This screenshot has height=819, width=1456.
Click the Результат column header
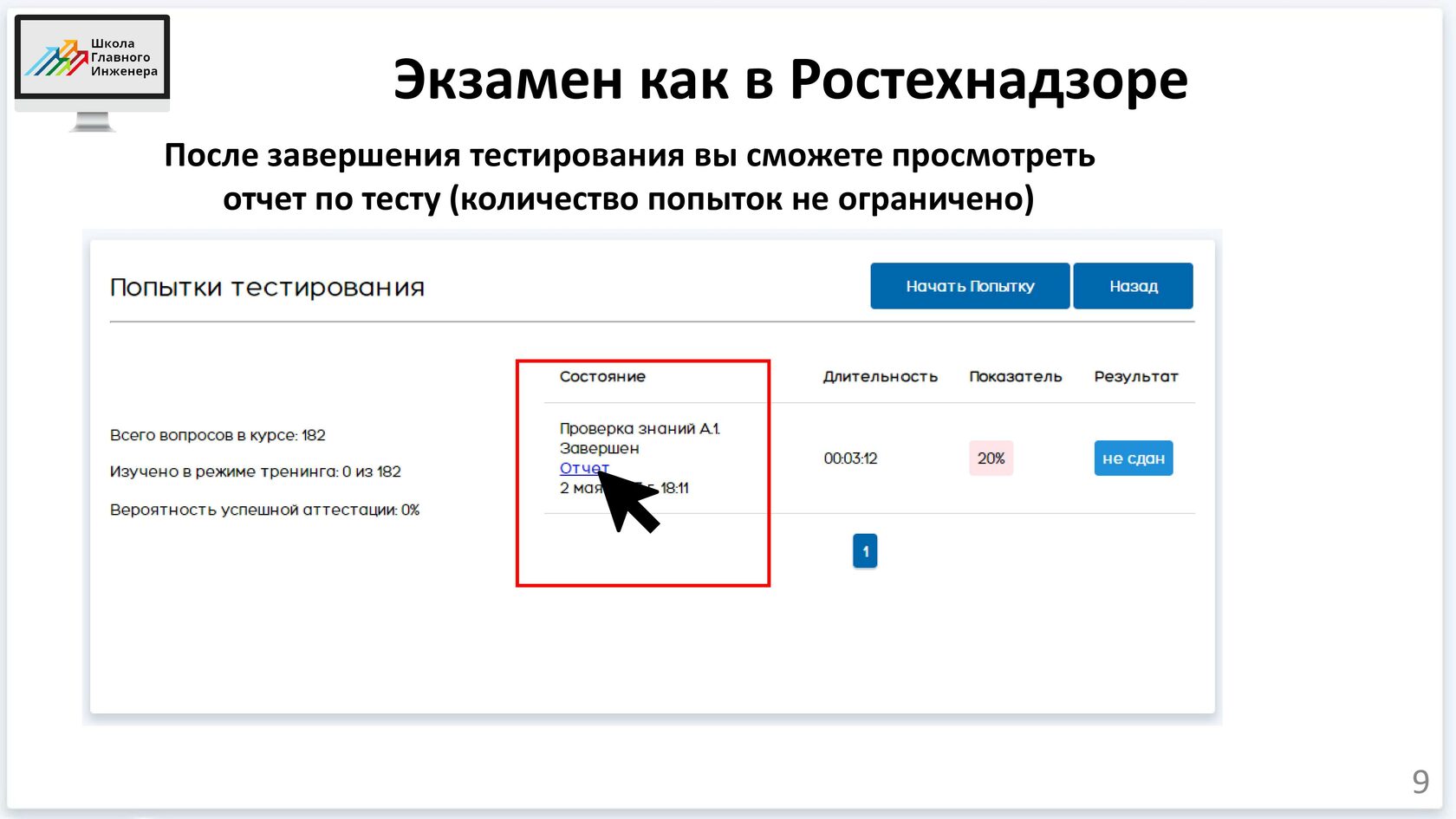pyautogui.click(x=1135, y=376)
